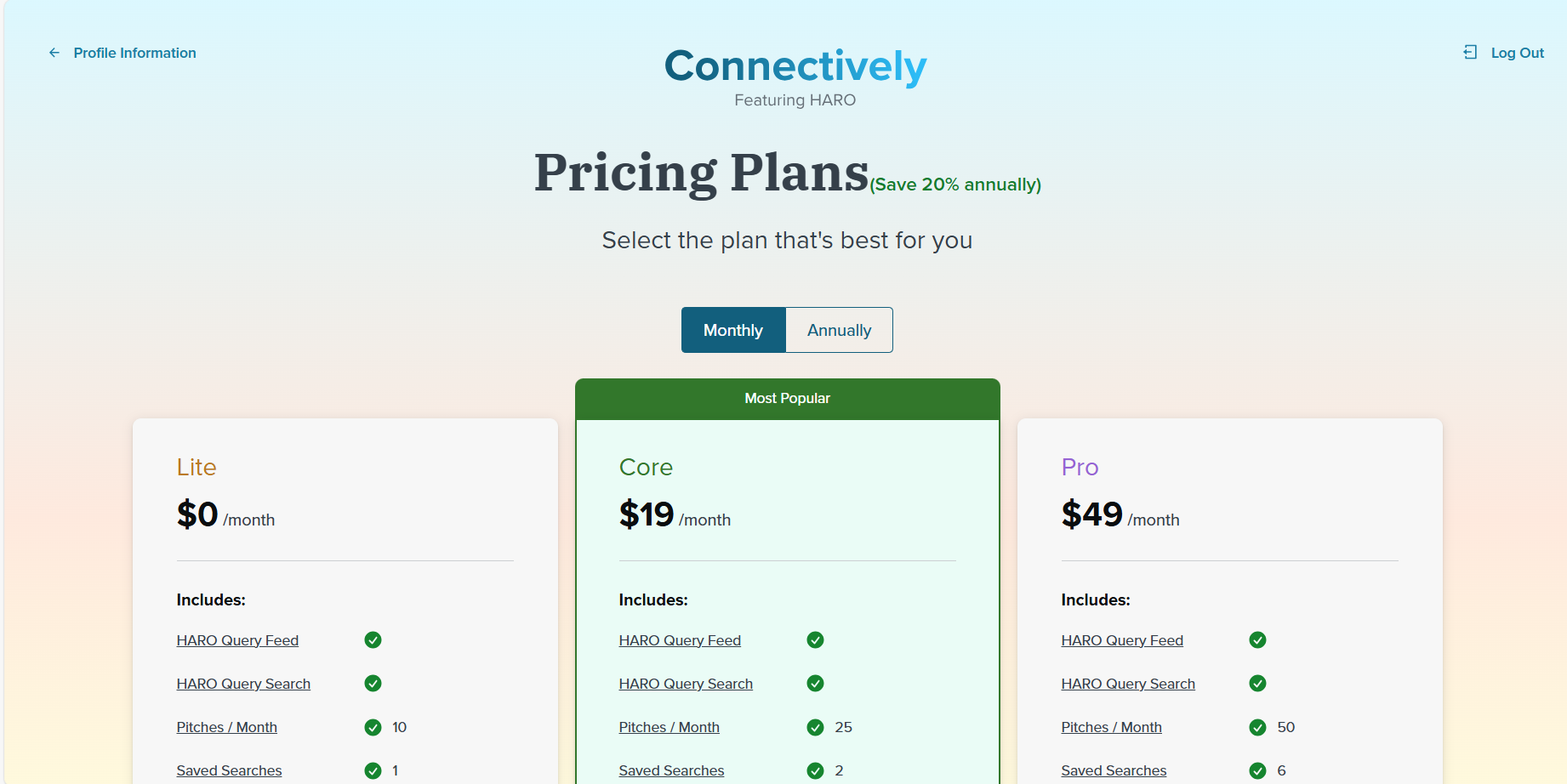The image size is (1567, 784).
Task: Click Pro plan HARO Query Feed checkmark
Action: [x=1257, y=640]
